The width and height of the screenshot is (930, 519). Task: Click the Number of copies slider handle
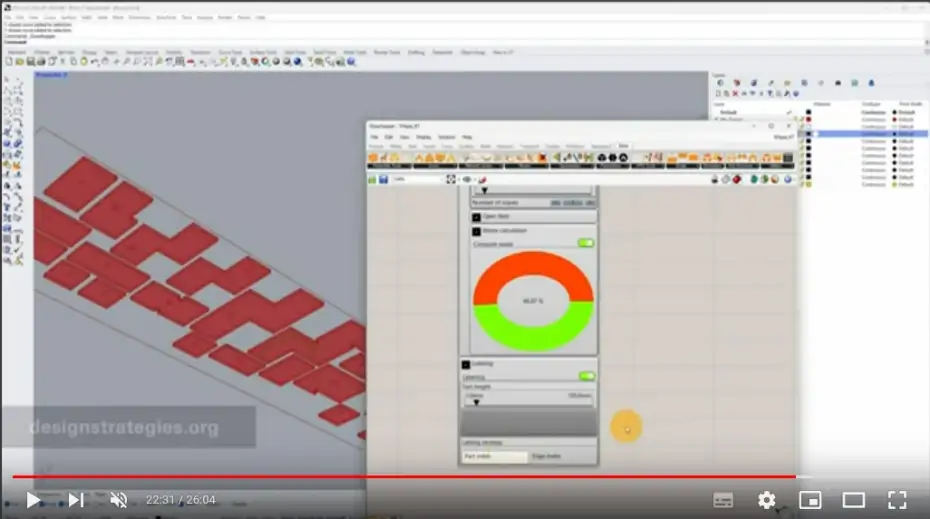[x=485, y=190]
